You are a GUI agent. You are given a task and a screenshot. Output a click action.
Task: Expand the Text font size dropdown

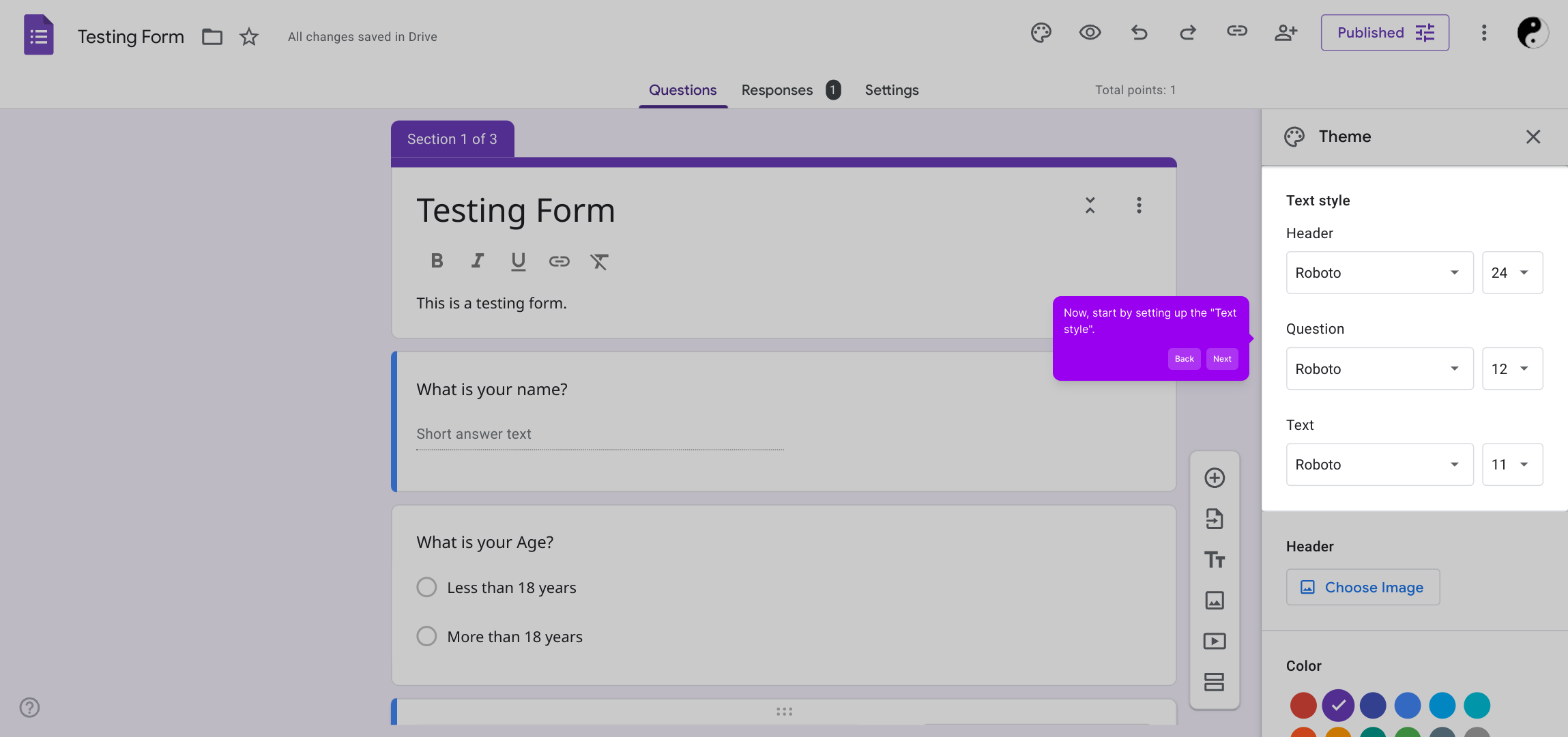1511,465
